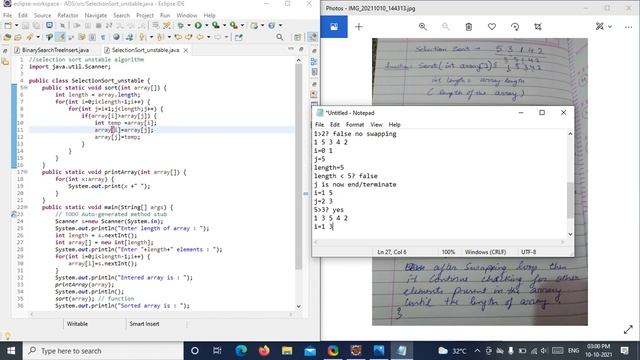Click the External Tools run icon in Eclipse
The image size is (640, 360).
pos(233,25)
